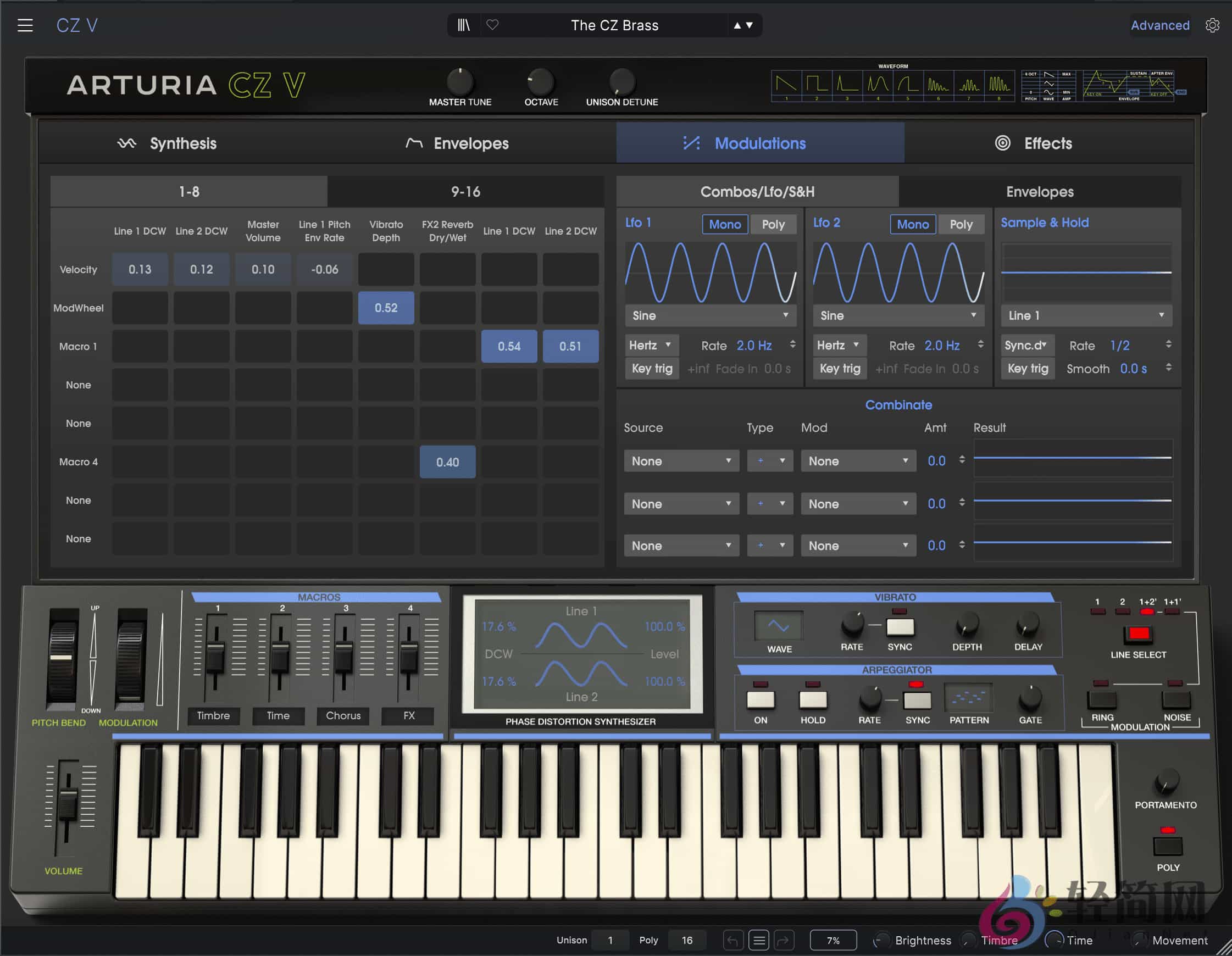
Task: Click the settings gear icon
Action: [x=1212, y=25]
